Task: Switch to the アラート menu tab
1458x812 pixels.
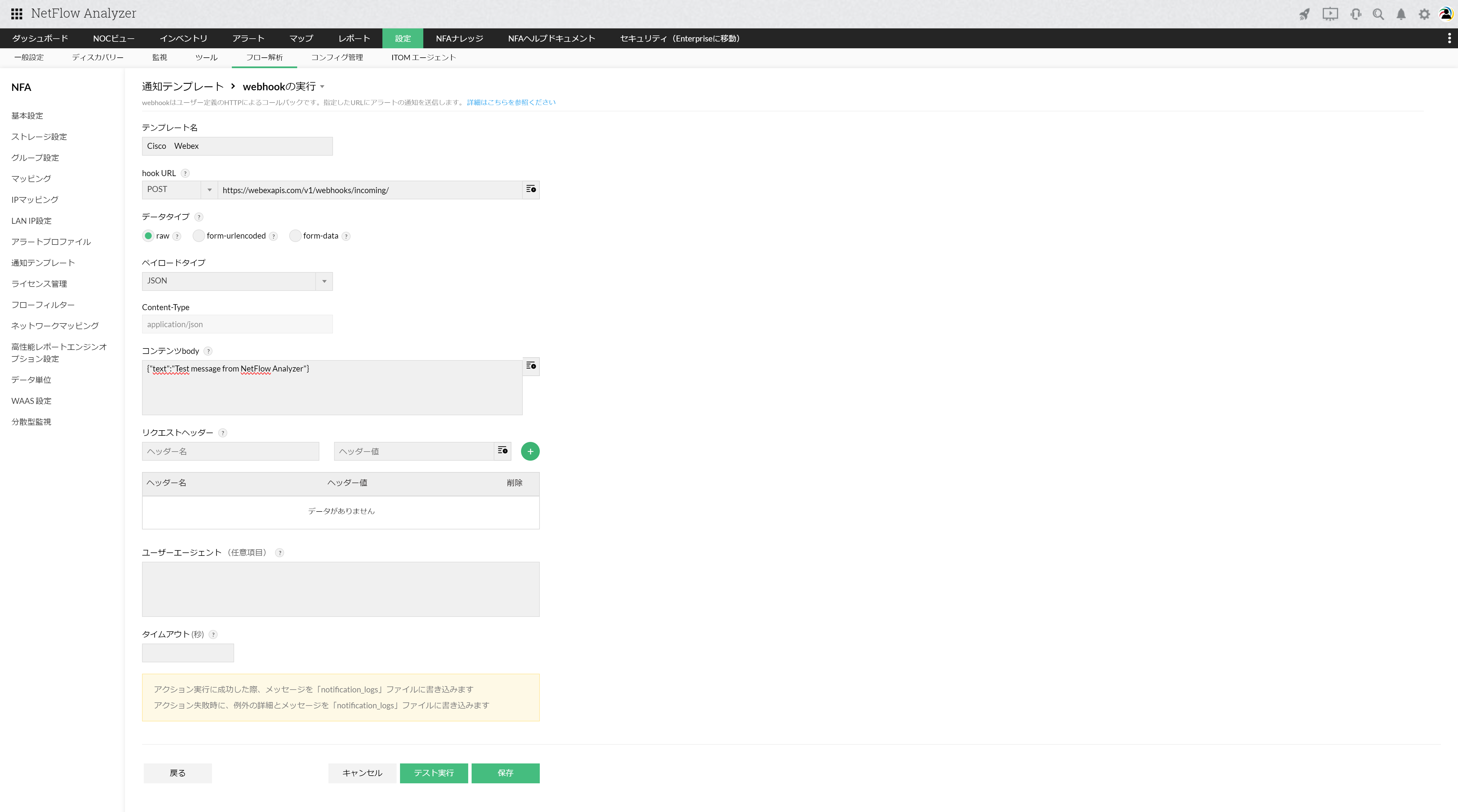Action: (248, 38)
